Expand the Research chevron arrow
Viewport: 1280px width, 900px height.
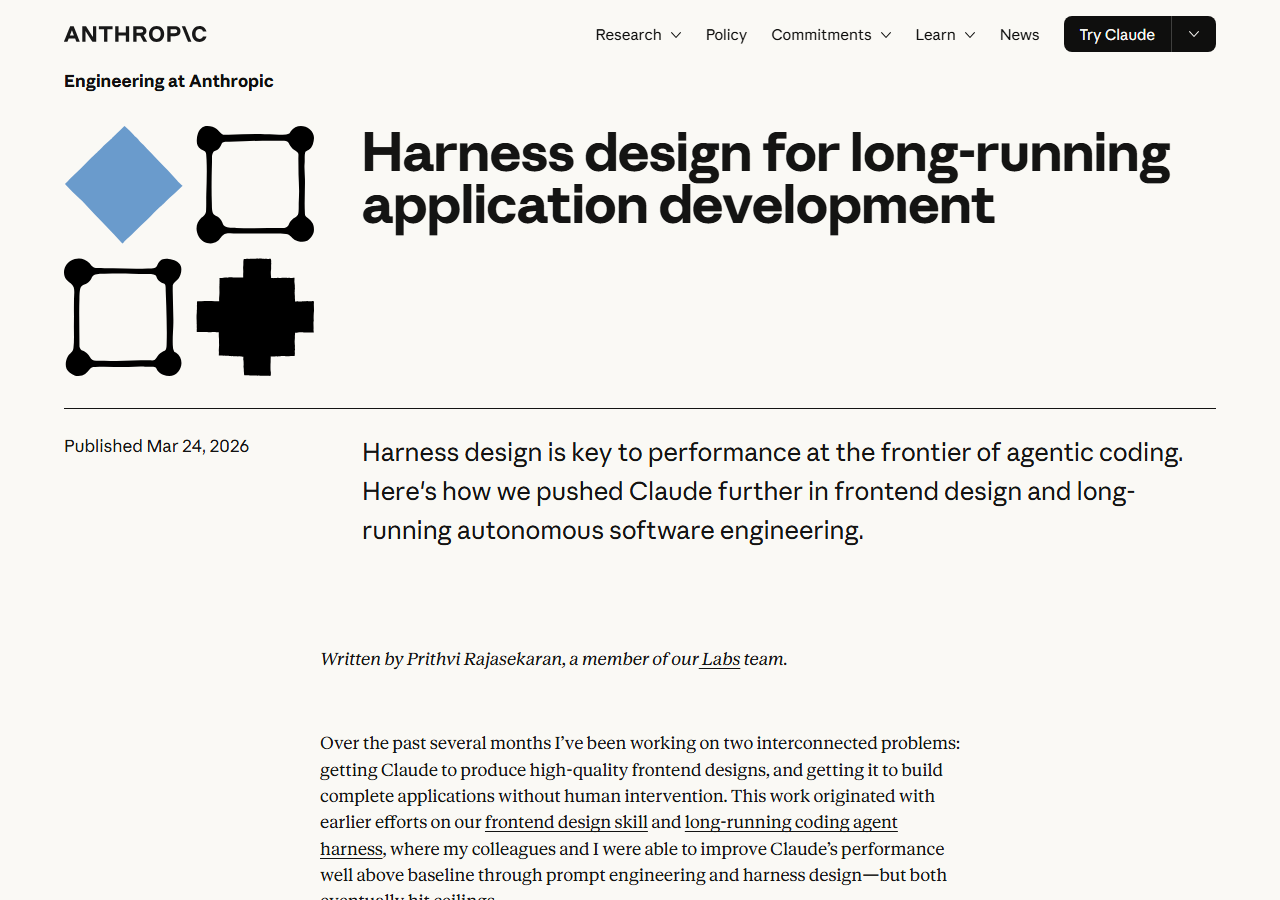pos(676,35)
